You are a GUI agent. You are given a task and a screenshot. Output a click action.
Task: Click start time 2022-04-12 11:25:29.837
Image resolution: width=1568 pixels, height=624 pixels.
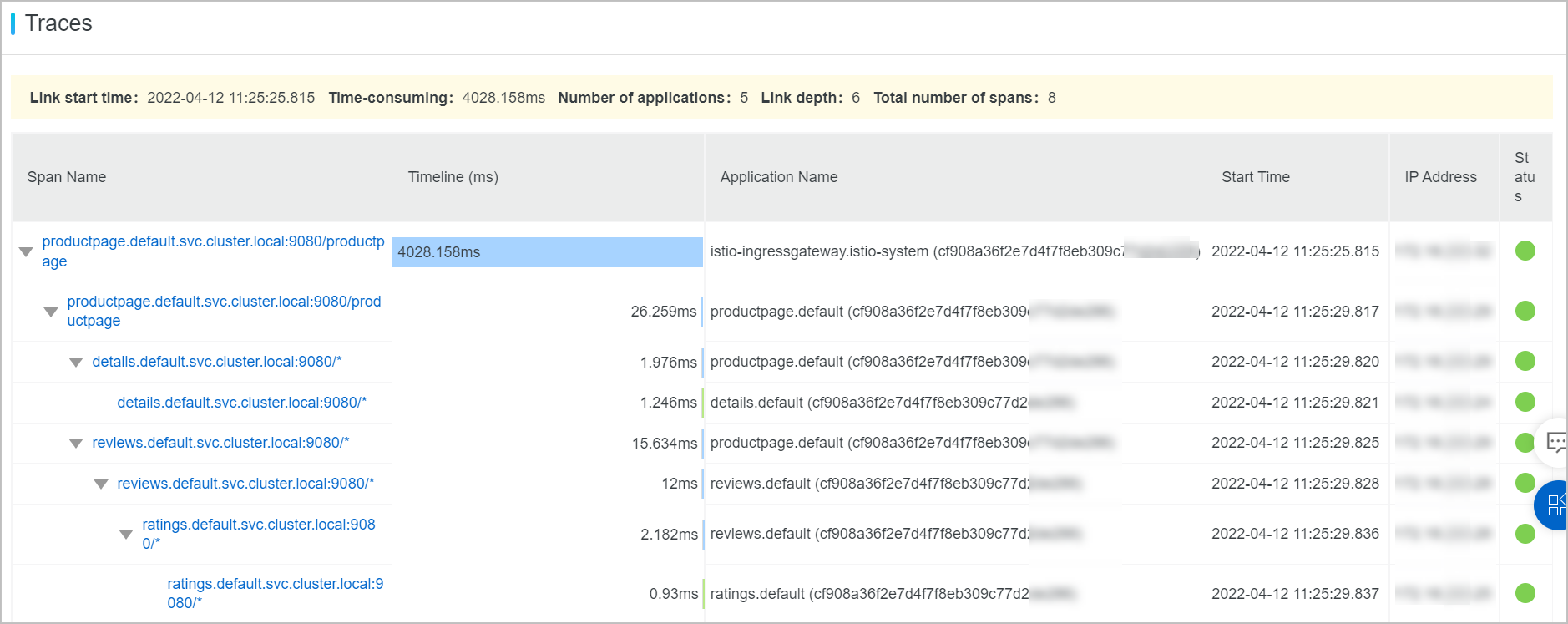click(1295, 594)
